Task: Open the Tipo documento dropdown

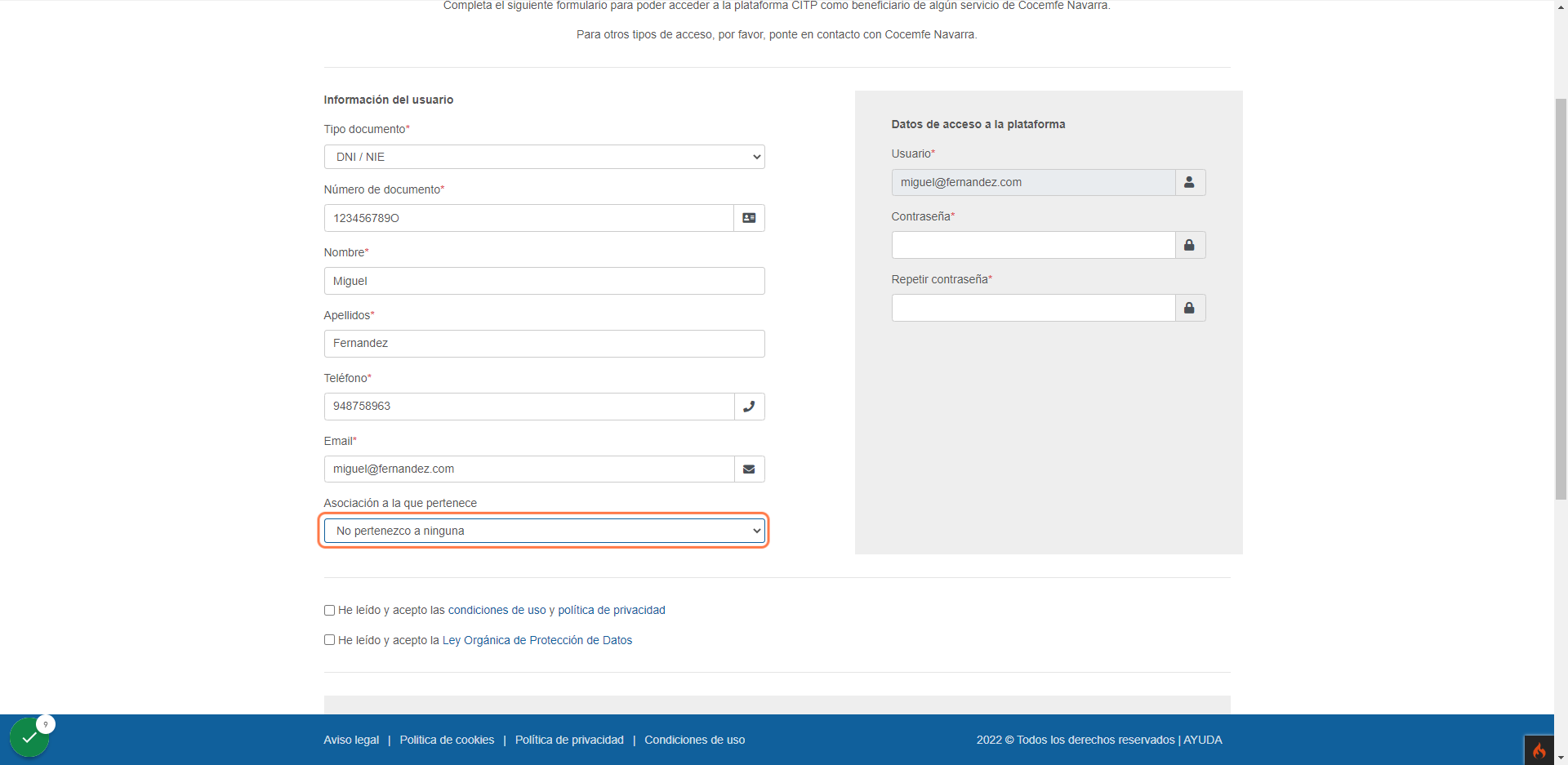Action: [544, 157]
